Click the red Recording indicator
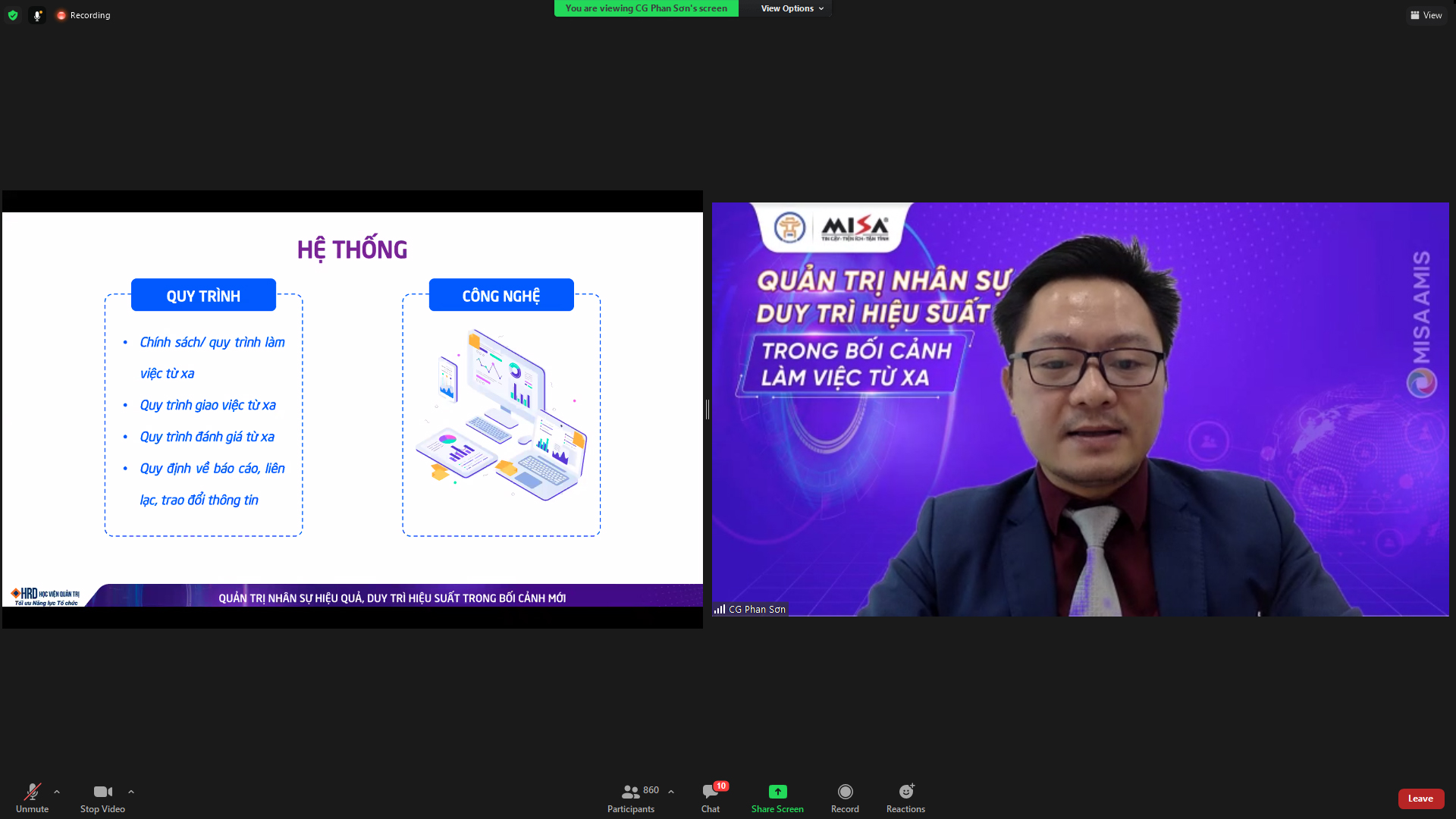 tap(83, 15)
